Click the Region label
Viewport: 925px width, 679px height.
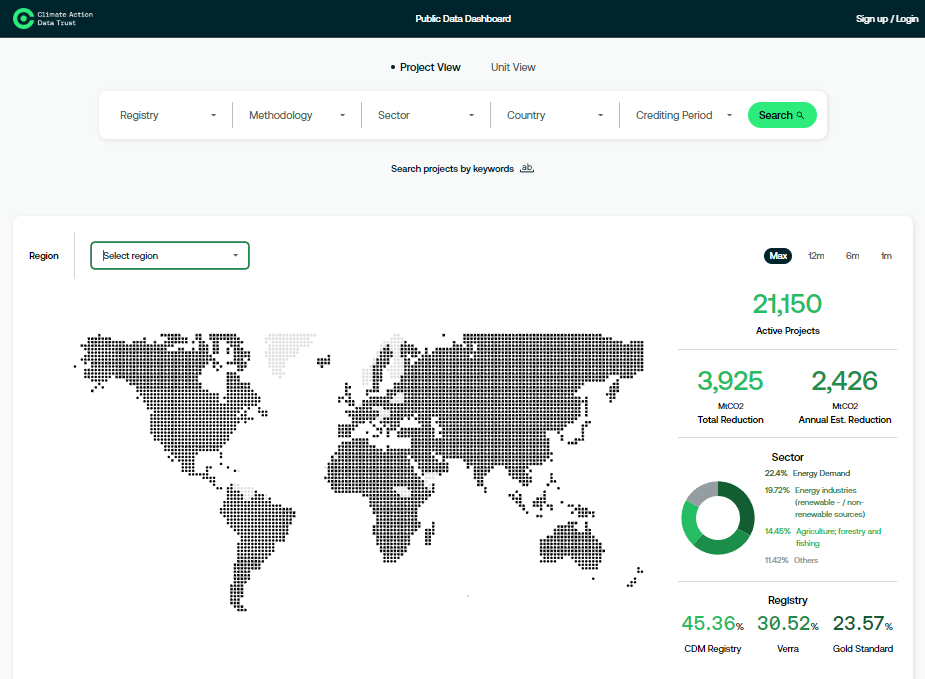(x=44, y=255)
